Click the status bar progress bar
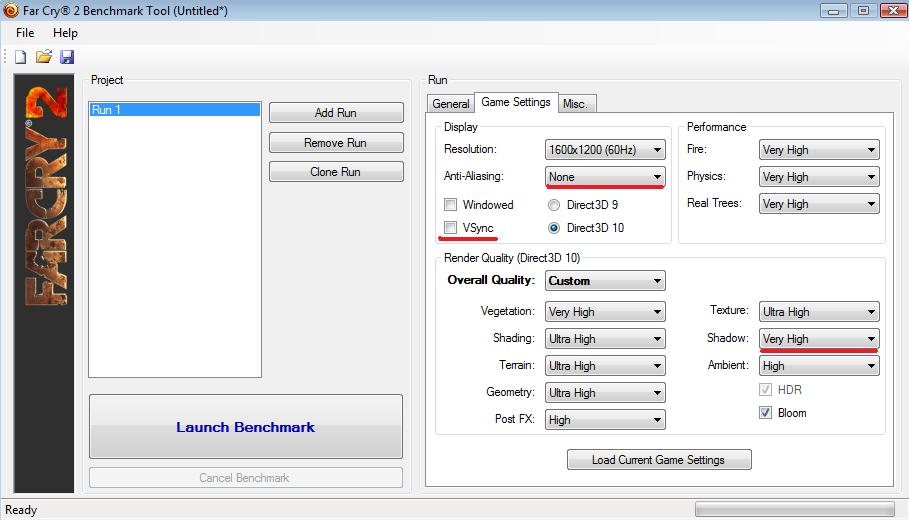Viewport: 909px width, 520px height. [795, 510]
